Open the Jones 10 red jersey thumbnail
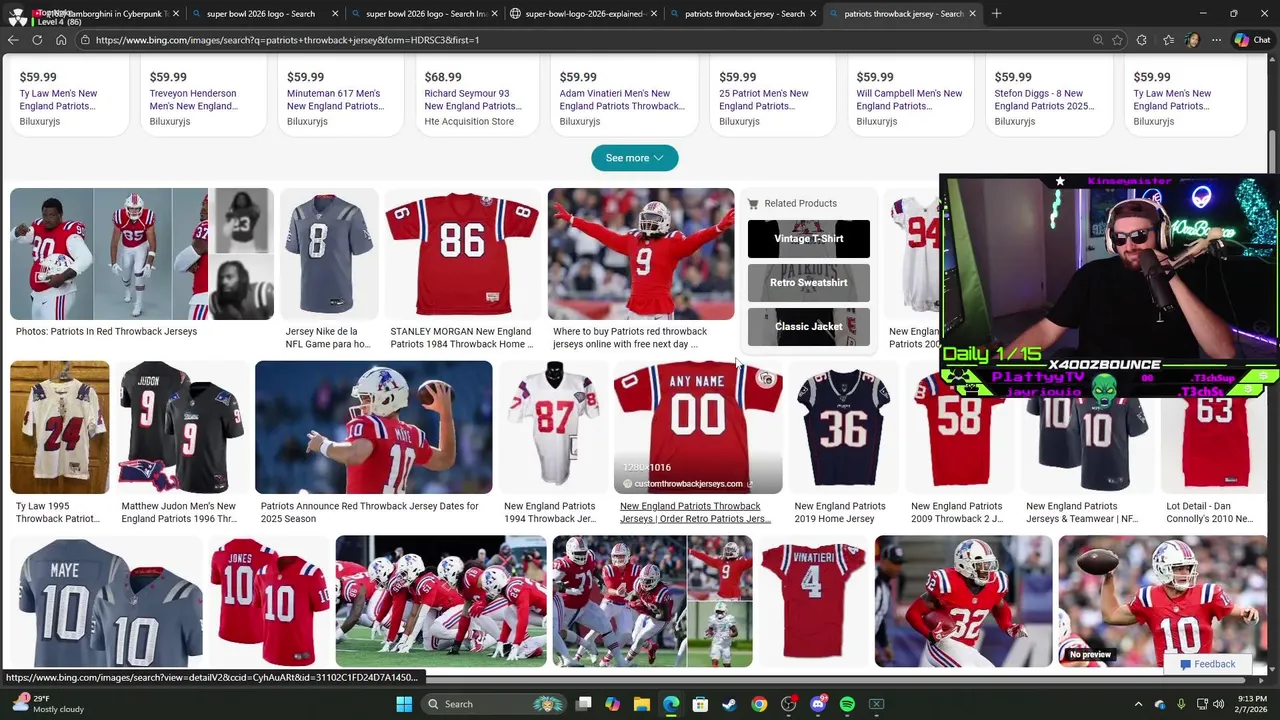Image resolution: width=1280 pixels, height=720 pixels. [x=269, y=601]
